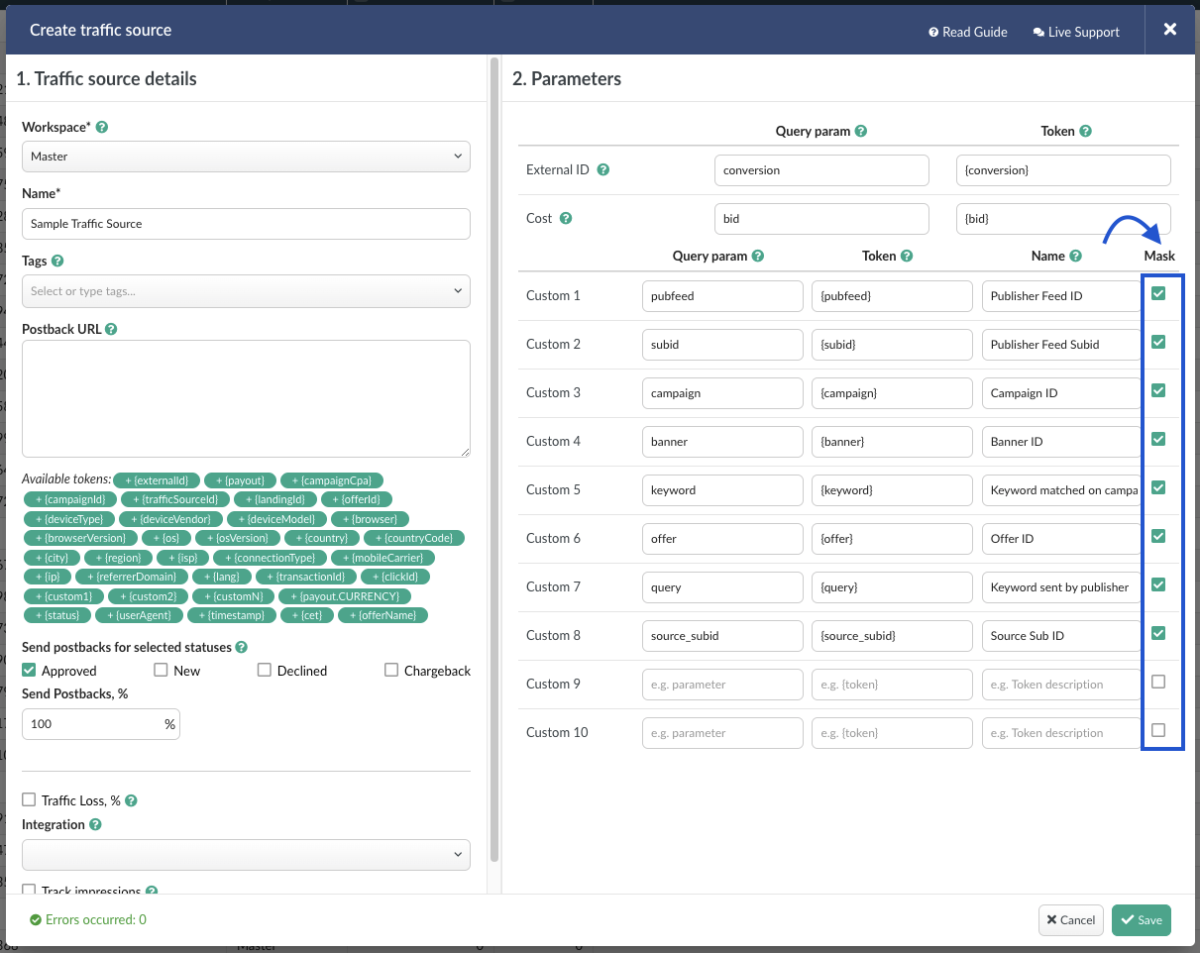The height and width of the screenshot is (953, 1200).
Task: Open Live Support from the header
Action: [x=1076, y=31]
